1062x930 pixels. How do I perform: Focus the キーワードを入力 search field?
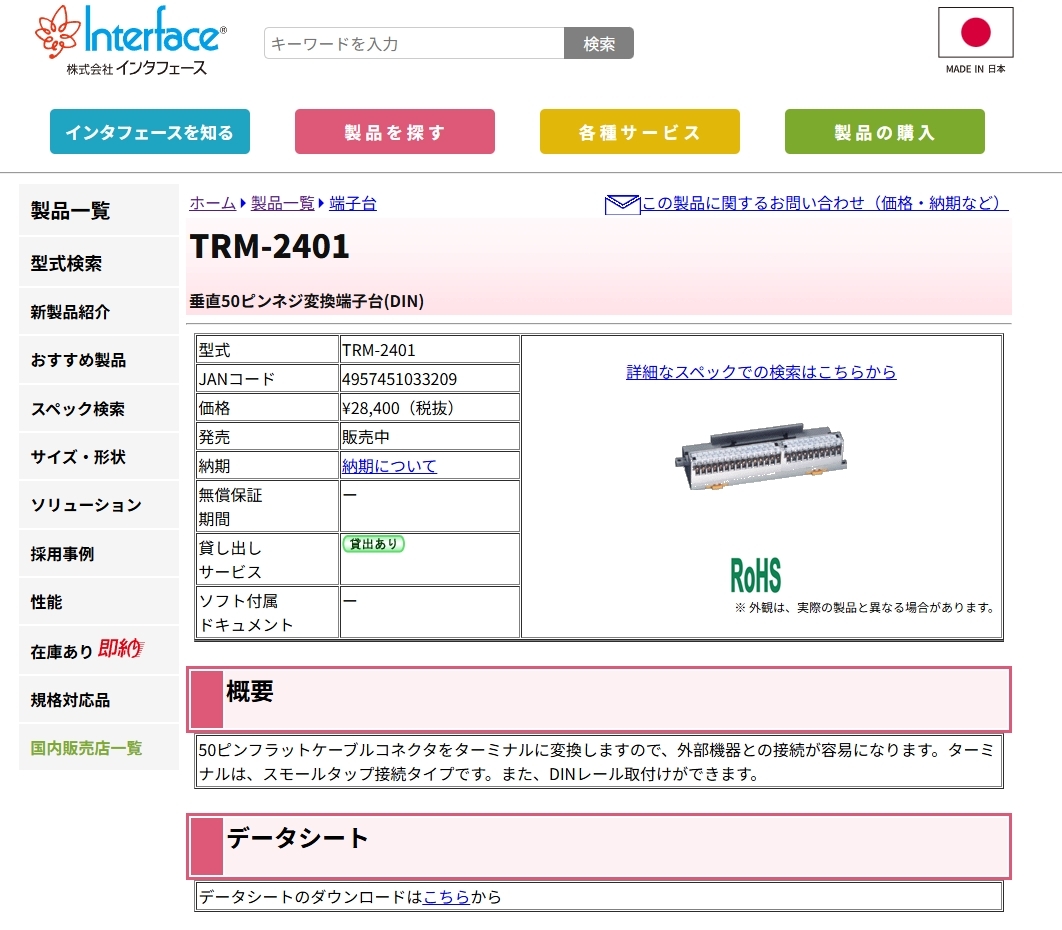click(414, 43)
